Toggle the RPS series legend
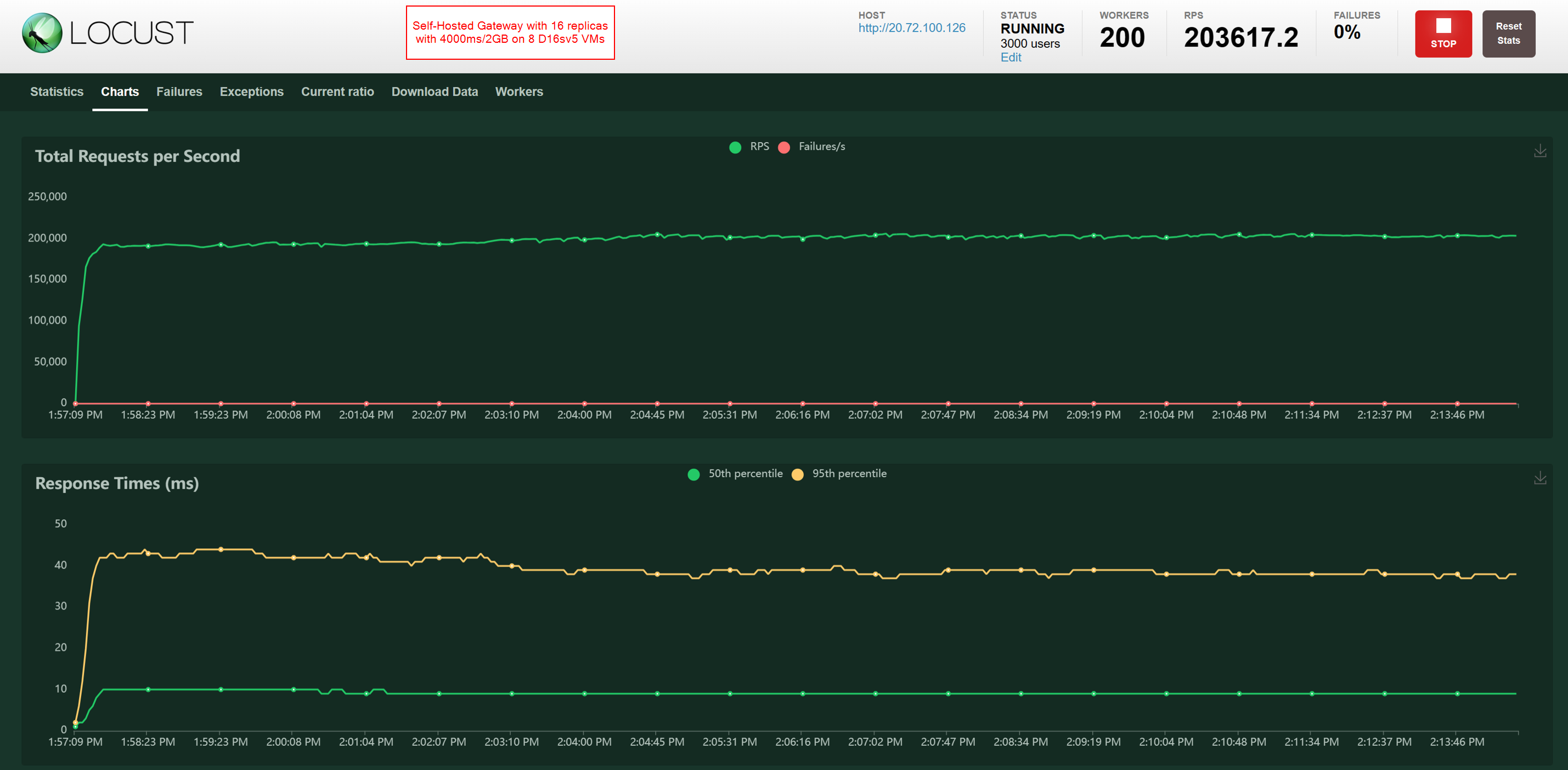This screenshot has width=1568, height=770. tap(758, 146)
